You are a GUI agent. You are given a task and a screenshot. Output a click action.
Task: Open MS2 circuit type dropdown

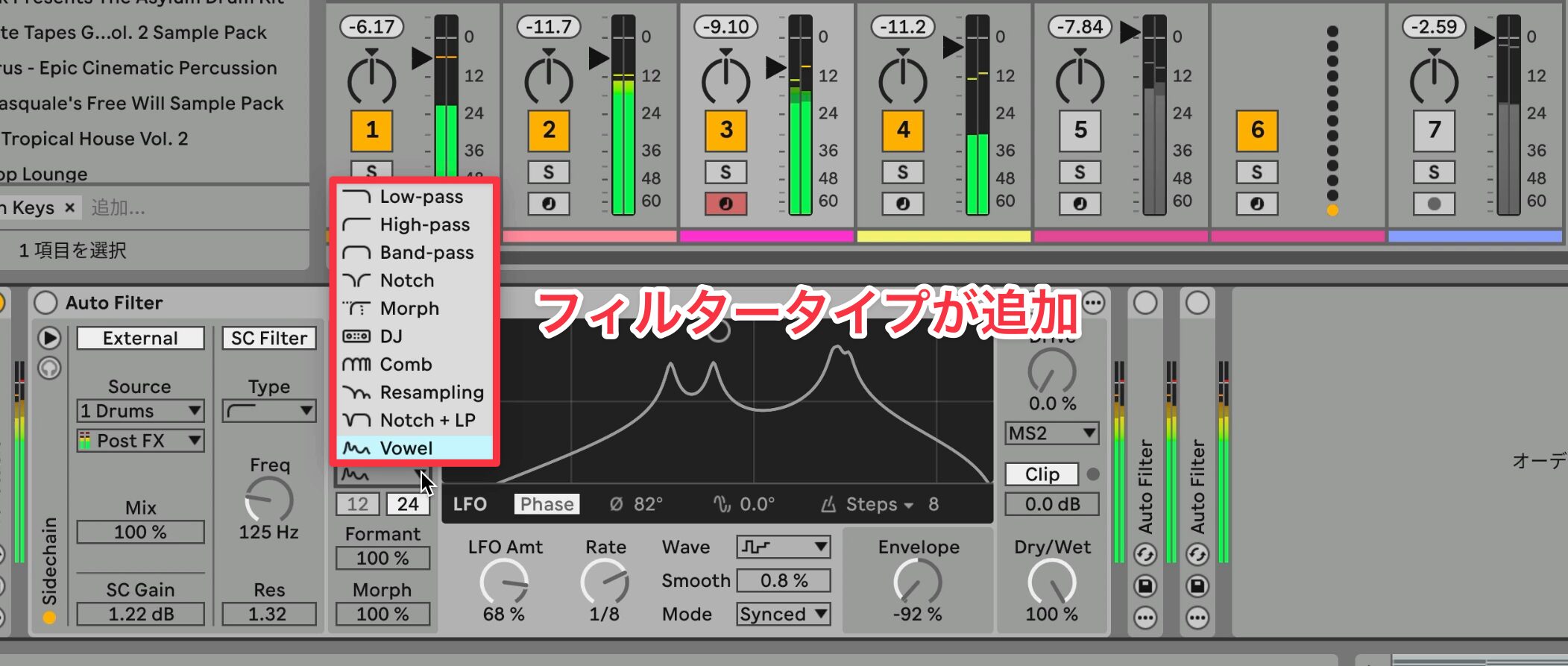[x=1052, y=433]
